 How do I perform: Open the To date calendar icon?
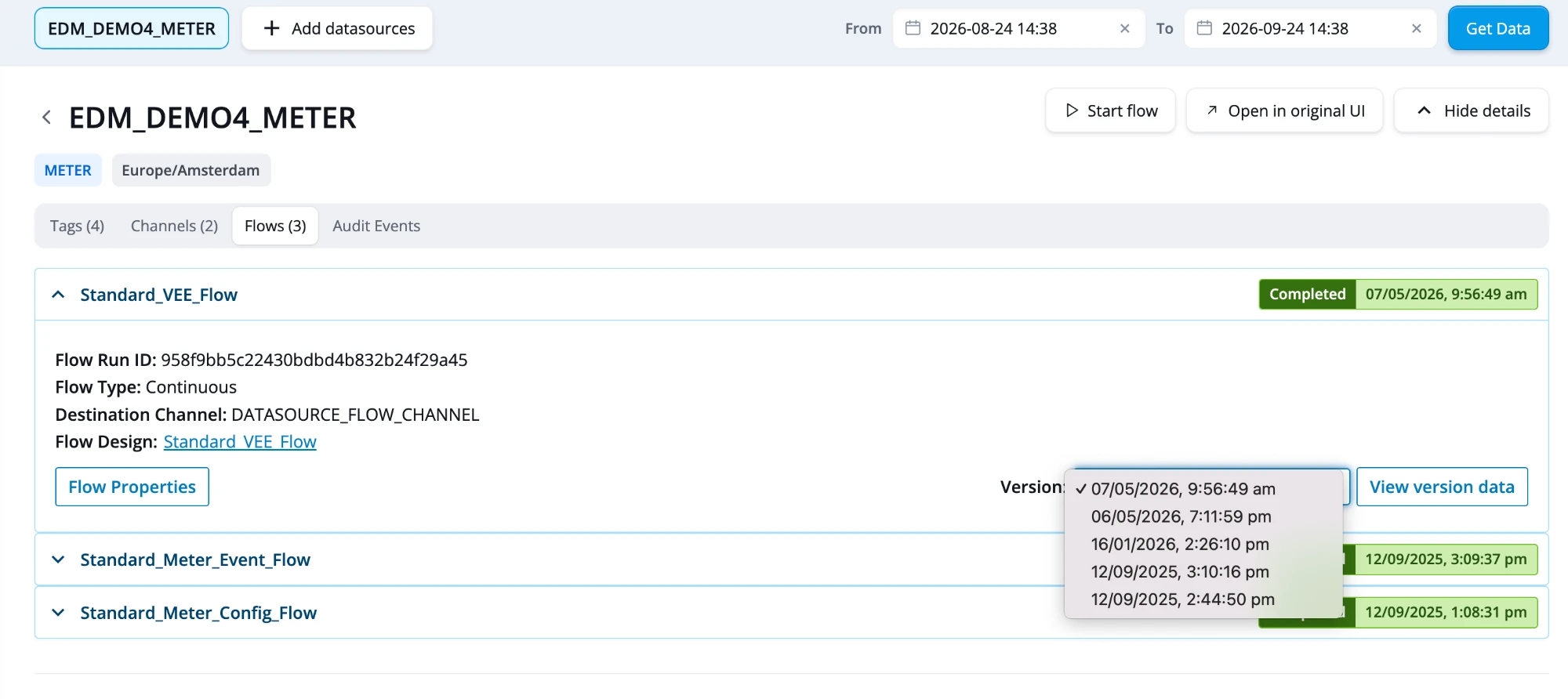tap(1204, 28)
